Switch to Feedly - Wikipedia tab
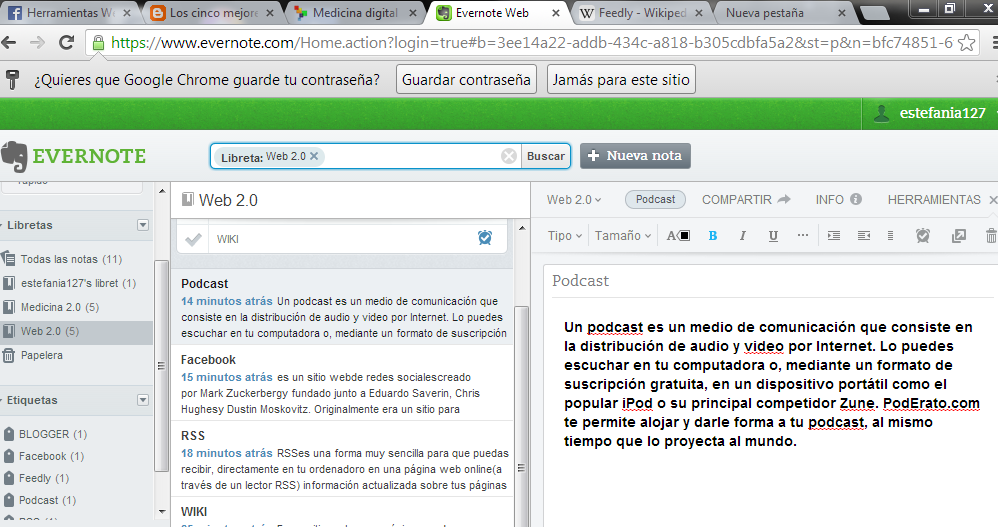The height and width of the screenshot is (527, 998). click(x=642, y=13)
